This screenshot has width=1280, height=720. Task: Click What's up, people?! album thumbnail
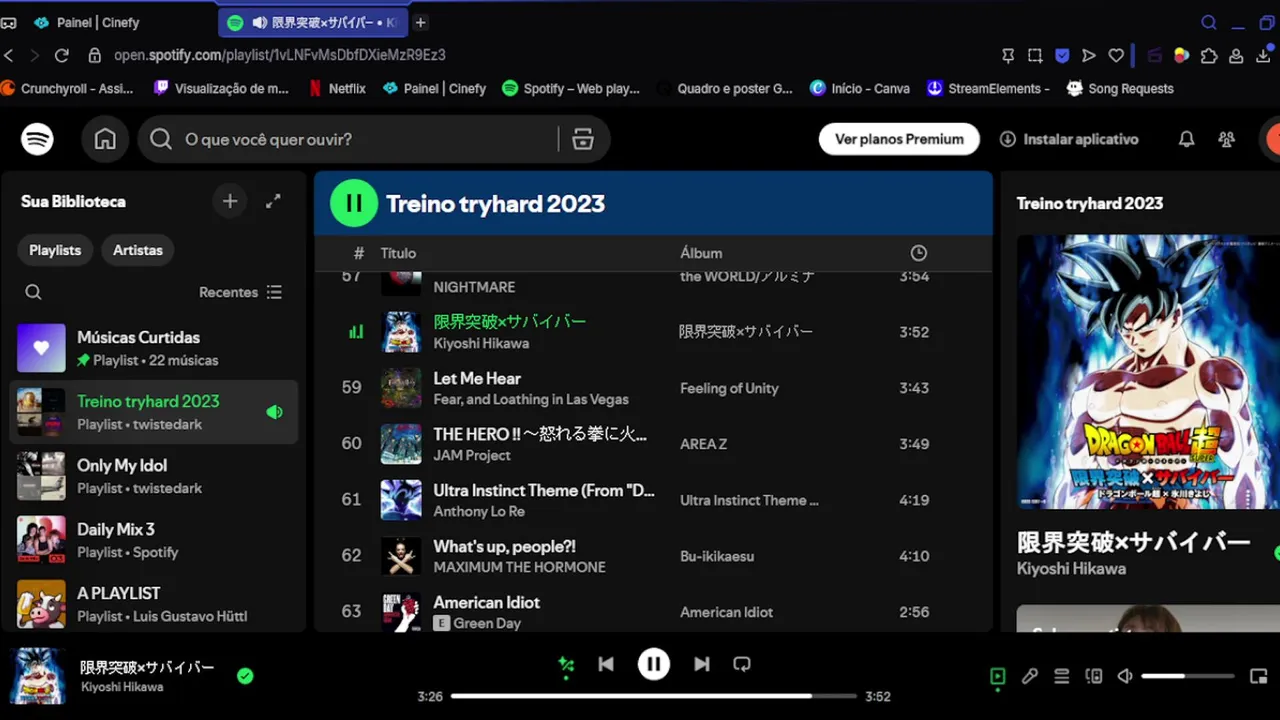[401, 556]
